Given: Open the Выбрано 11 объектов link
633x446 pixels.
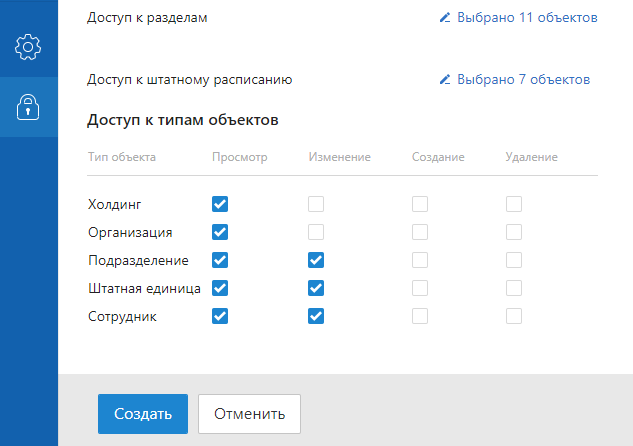Looking at the screenshot, I should click(x=527, y=17).
